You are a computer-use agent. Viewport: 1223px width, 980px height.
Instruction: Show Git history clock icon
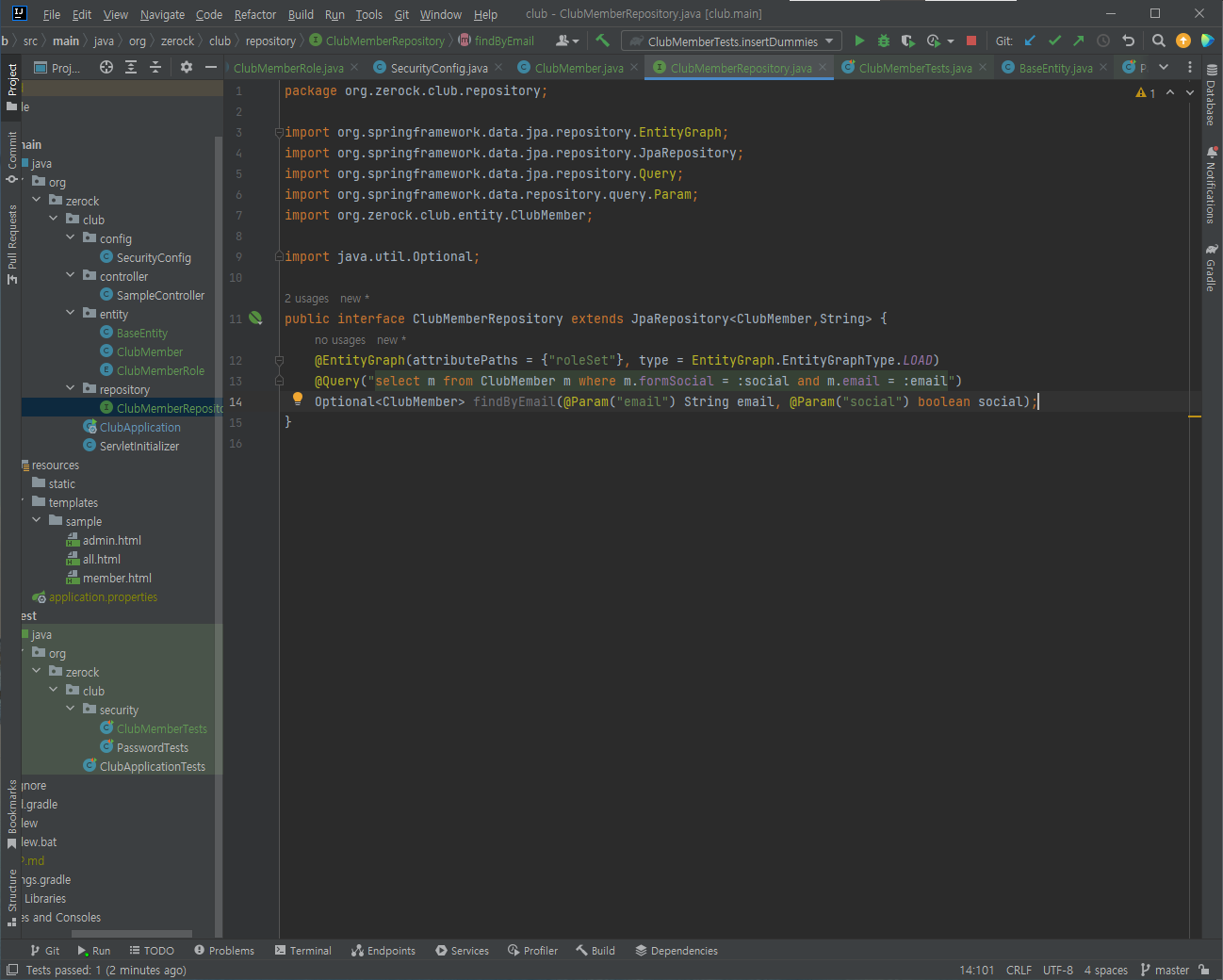pyautogui.click(x=1103, y=41)
